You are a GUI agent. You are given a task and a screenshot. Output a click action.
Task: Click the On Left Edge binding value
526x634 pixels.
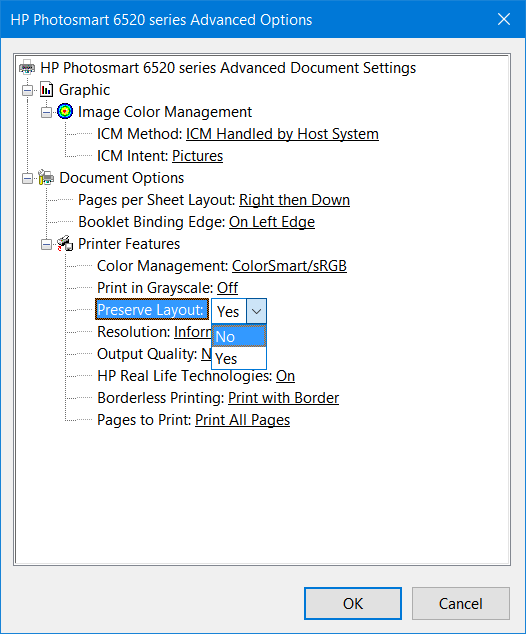[272, 222]
